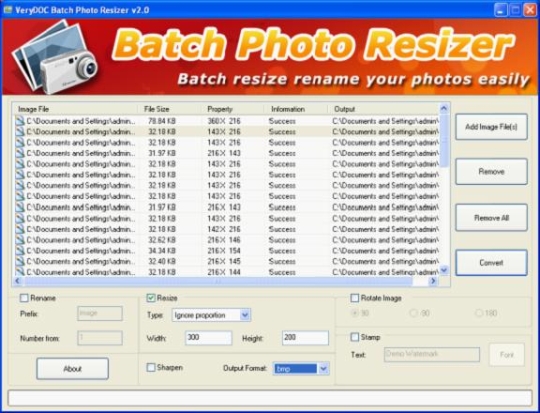Click the VeryDOC app icon in title bar
The image size is (540, 413).
8,10
